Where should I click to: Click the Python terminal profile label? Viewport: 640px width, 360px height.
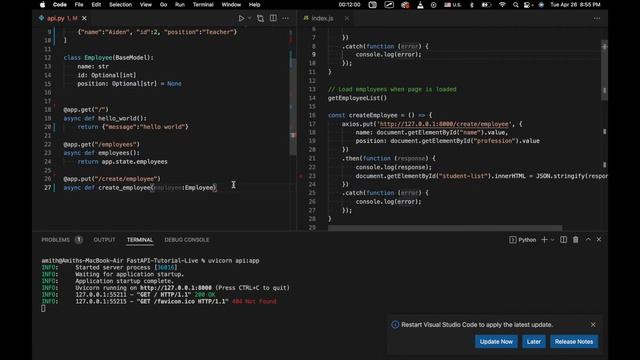pos(522,240)
